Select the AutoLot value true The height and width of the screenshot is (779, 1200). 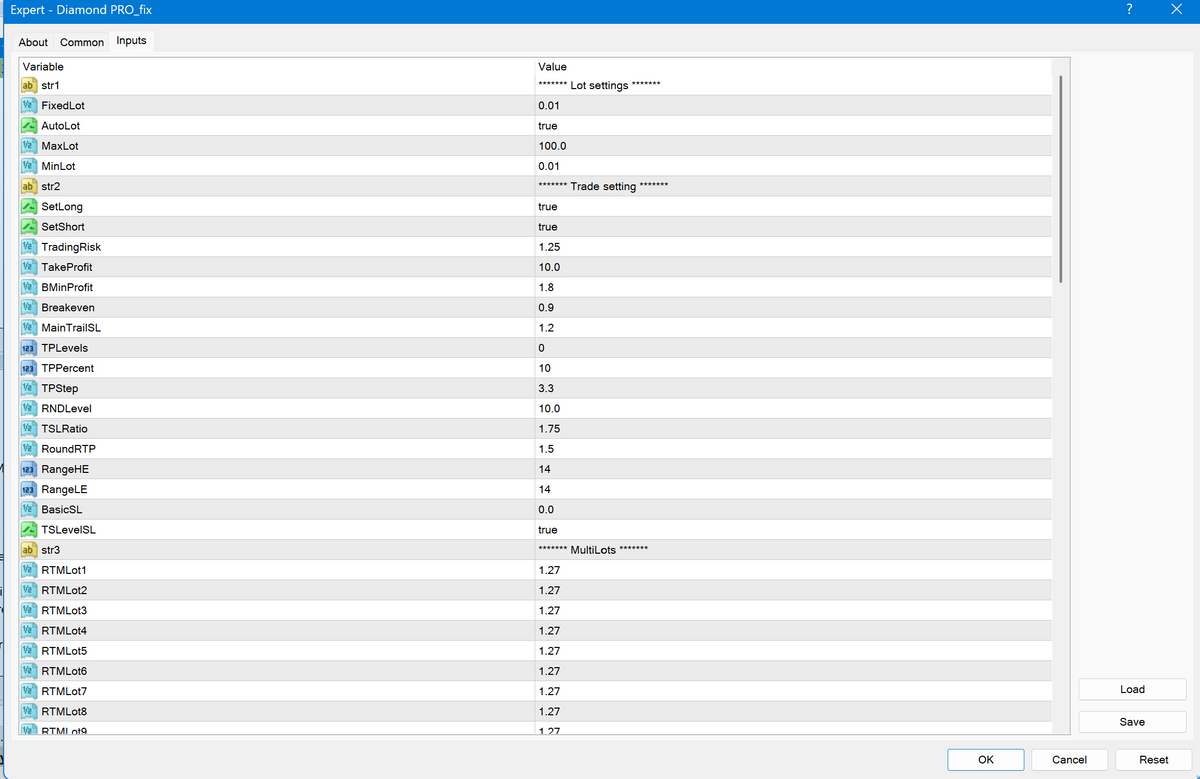[548, 126]
